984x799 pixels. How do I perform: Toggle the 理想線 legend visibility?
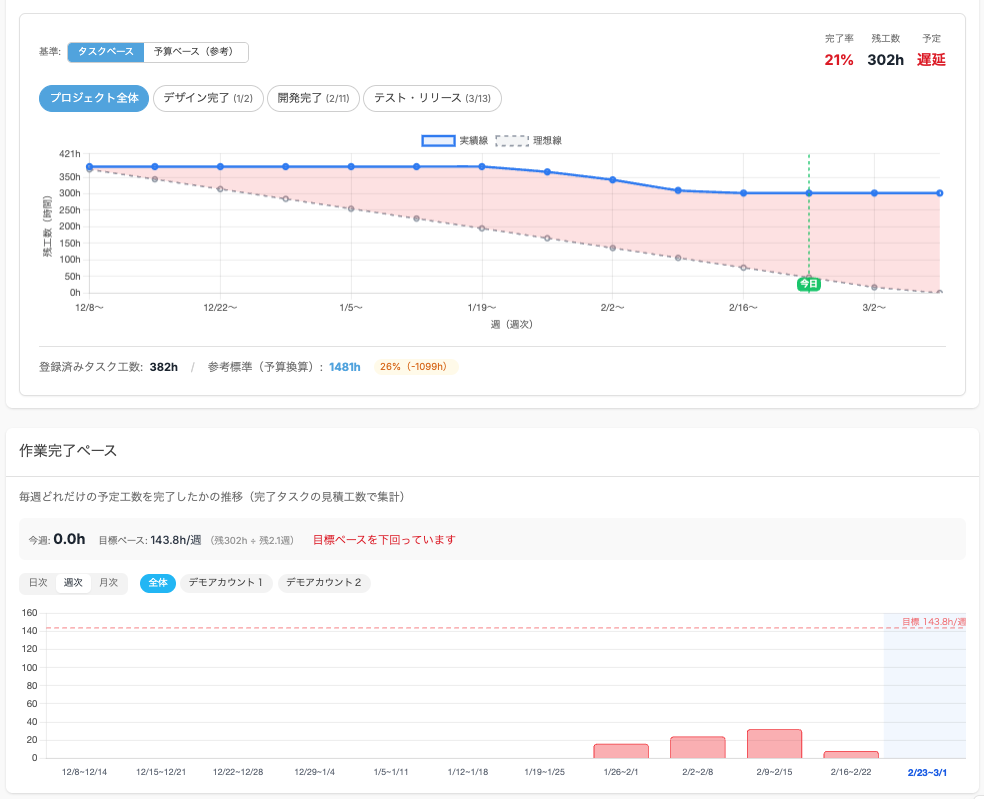tap(533, 140)
